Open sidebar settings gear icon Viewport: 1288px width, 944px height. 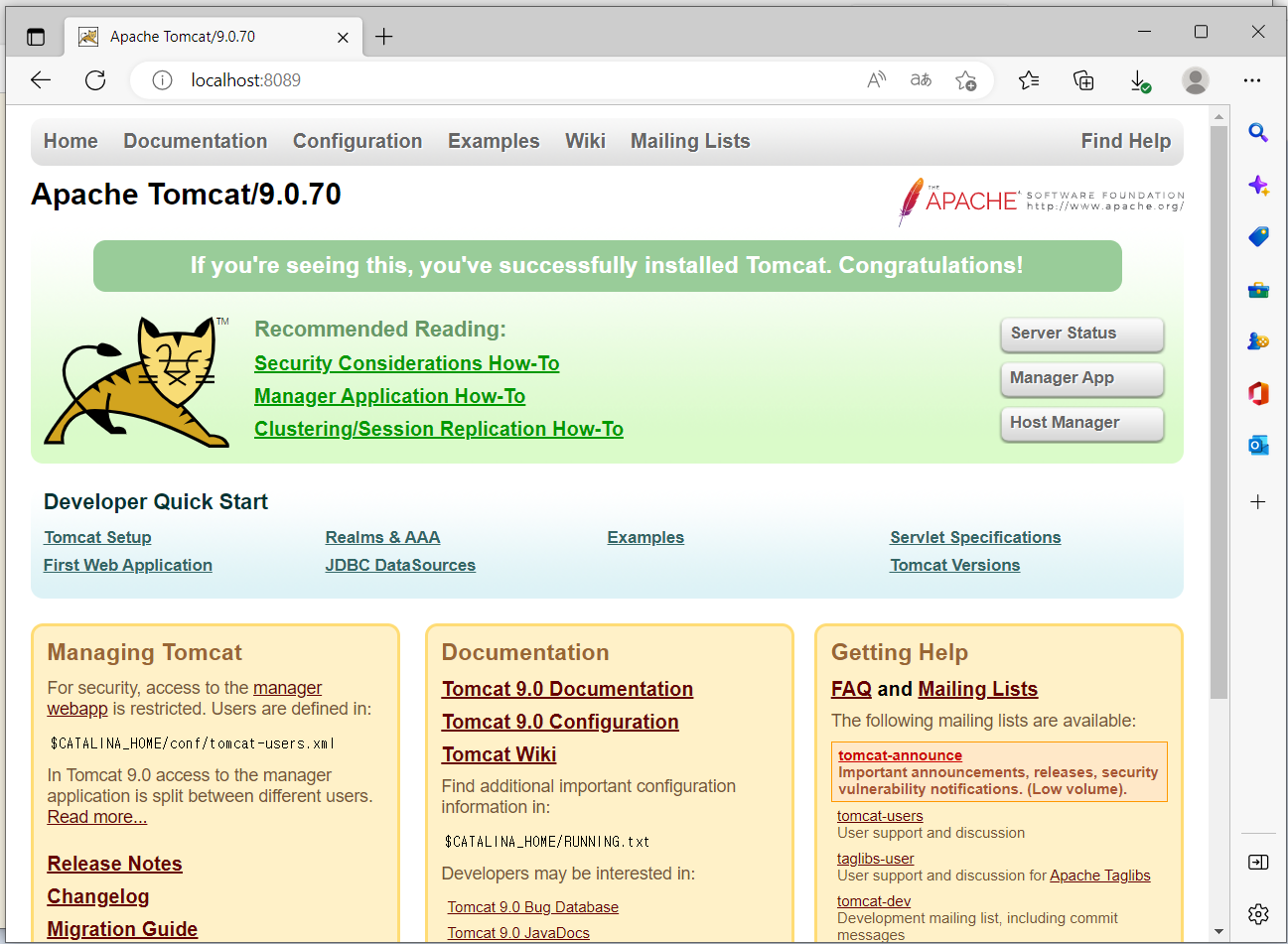[x=1258, y=913]
